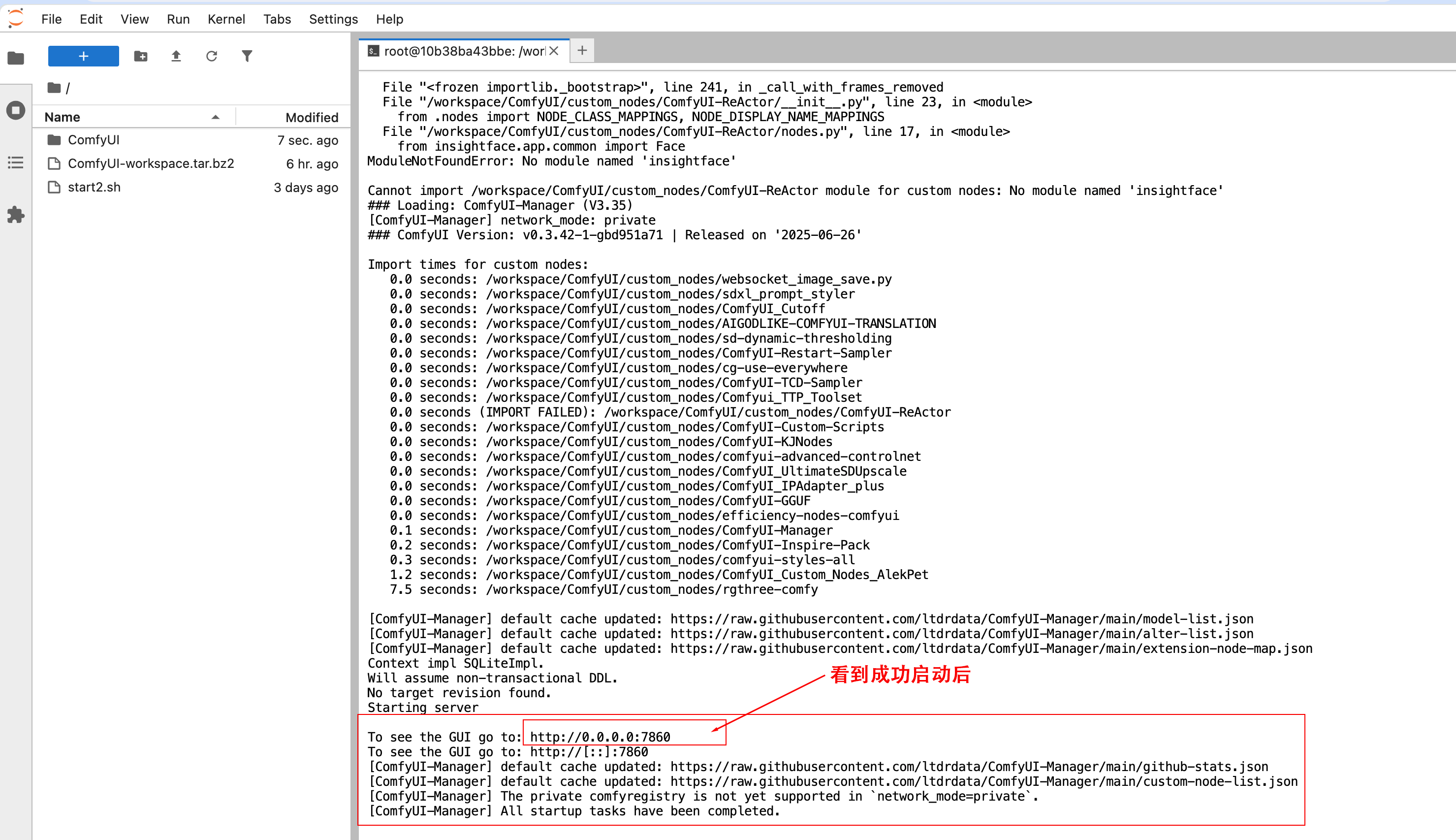The image size is (1456, 840).
Task: Click the Upload Files icon
Action: click(176, 56)
